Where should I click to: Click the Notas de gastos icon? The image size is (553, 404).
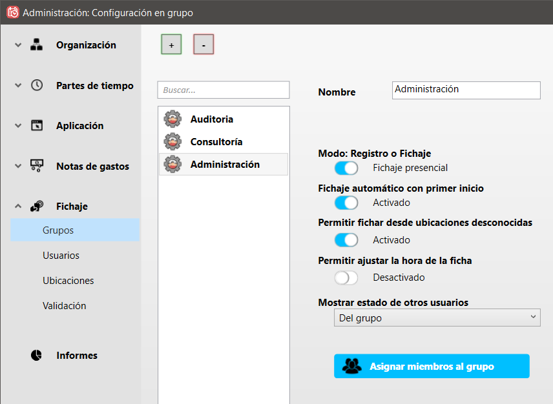[37, 165]
